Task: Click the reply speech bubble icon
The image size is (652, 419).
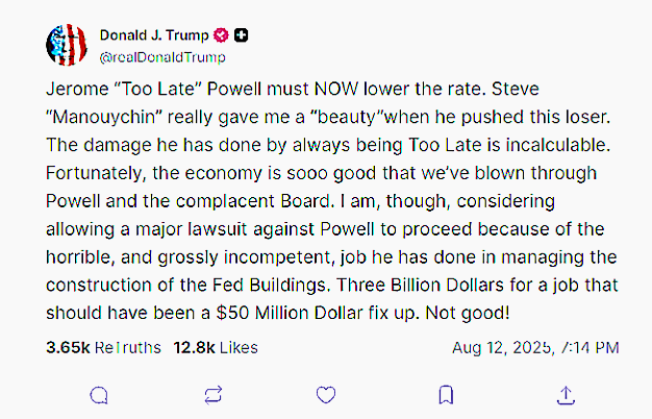Action: click(x=99, y=395)
